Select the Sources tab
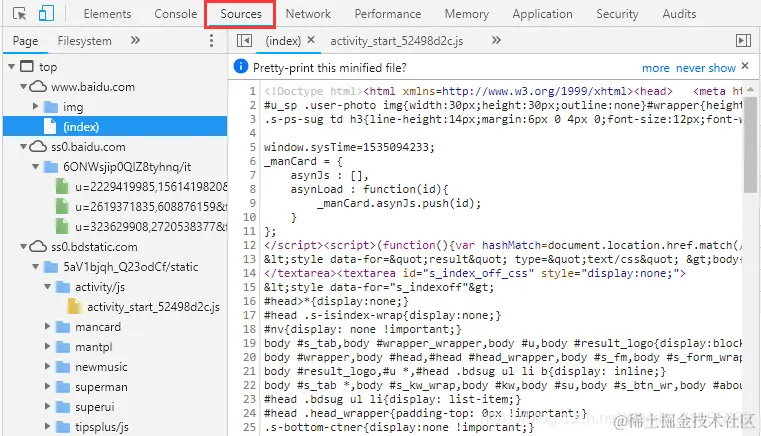The height and width of the screenshot is (436, 761). [x=241, y=14]
